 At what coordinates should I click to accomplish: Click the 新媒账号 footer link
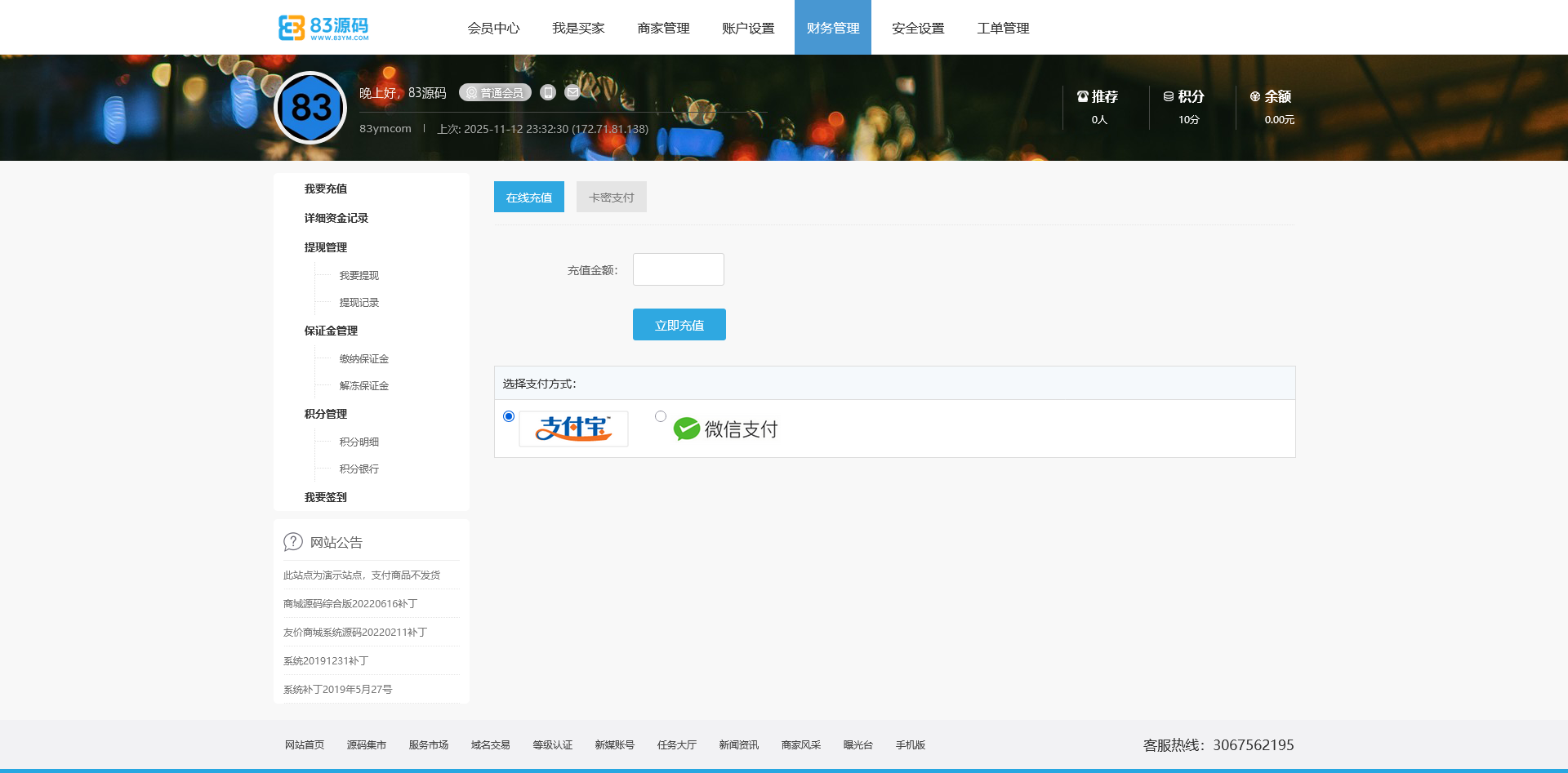pyautogui.click(x=615, y=745)
